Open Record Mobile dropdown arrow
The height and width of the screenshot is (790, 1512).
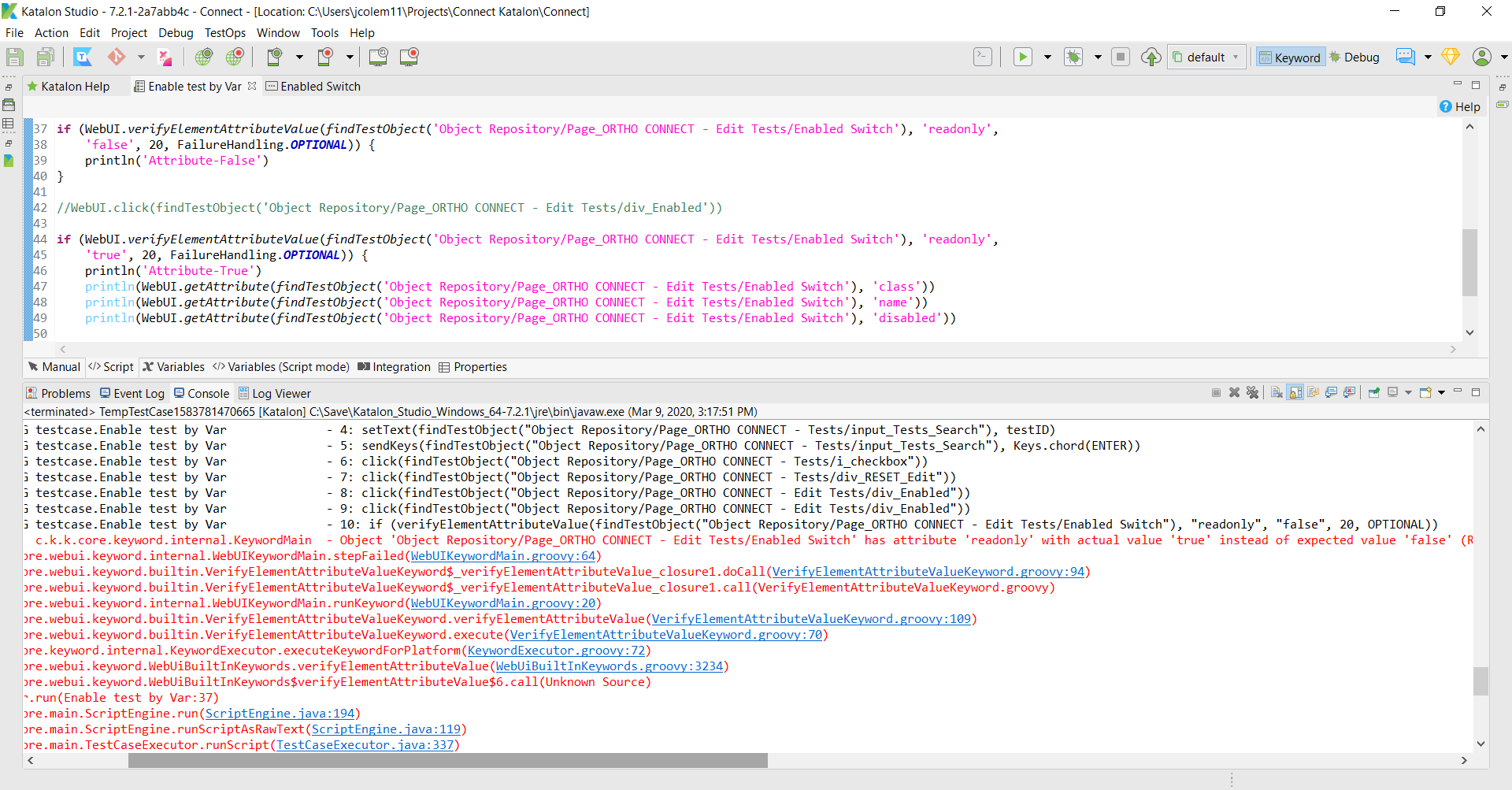(350, 57)
